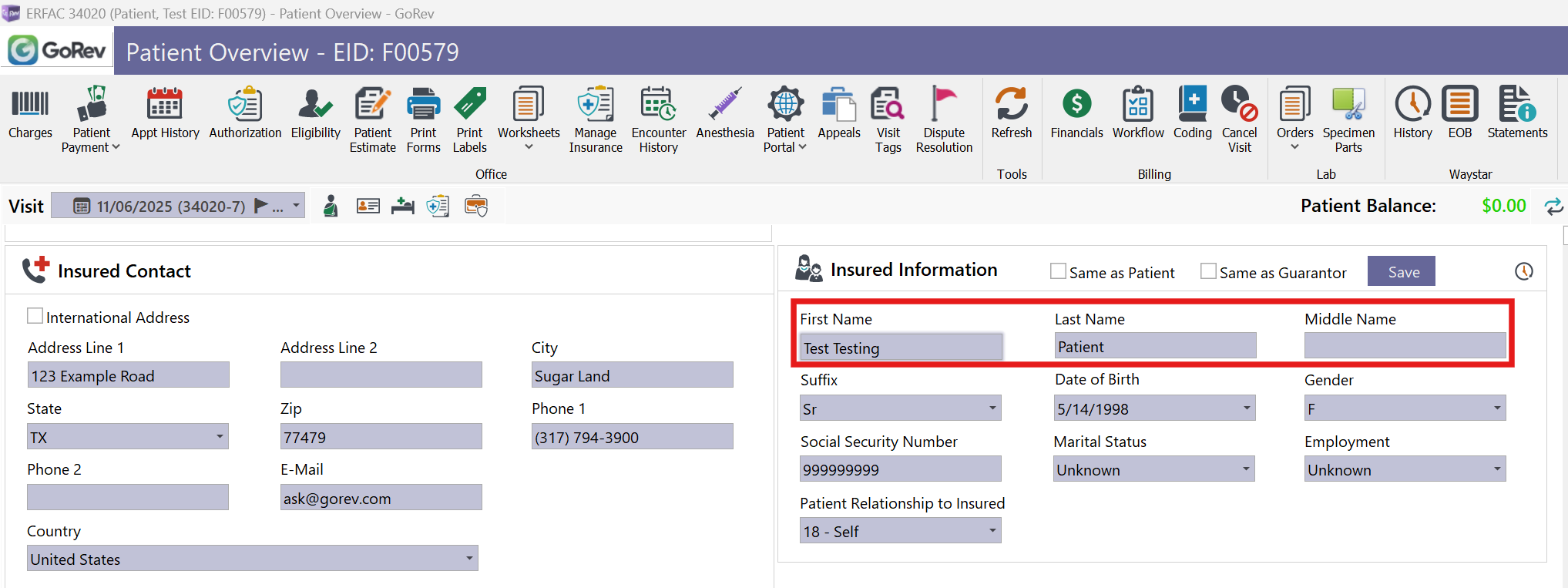The width and height of the screenshot is (1568, 588).
Task: Open the Charges barcode icon
Action: [30, 105]
